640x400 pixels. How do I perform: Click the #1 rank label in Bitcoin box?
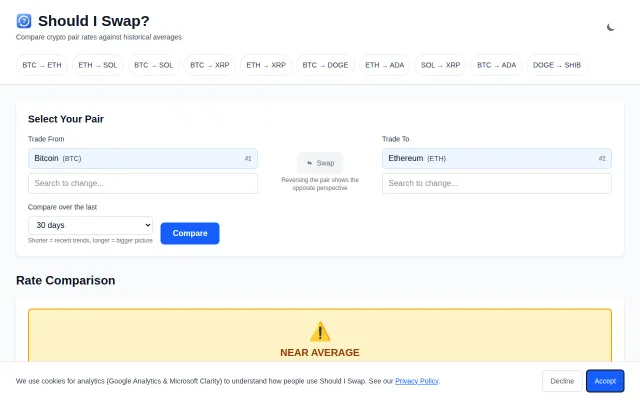[248, 158]
